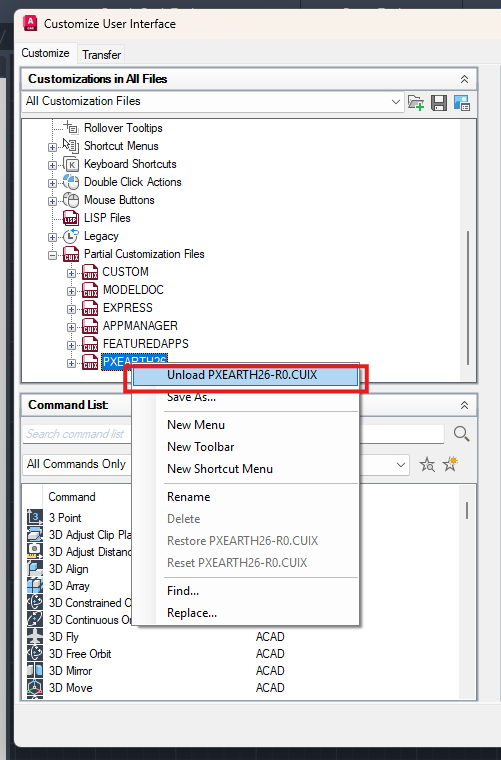Click the create new command star icon

(450, 464)
